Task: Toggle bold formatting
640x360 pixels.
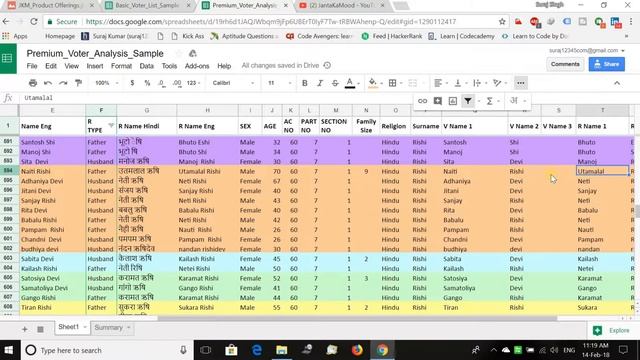Action: [304, 83]
